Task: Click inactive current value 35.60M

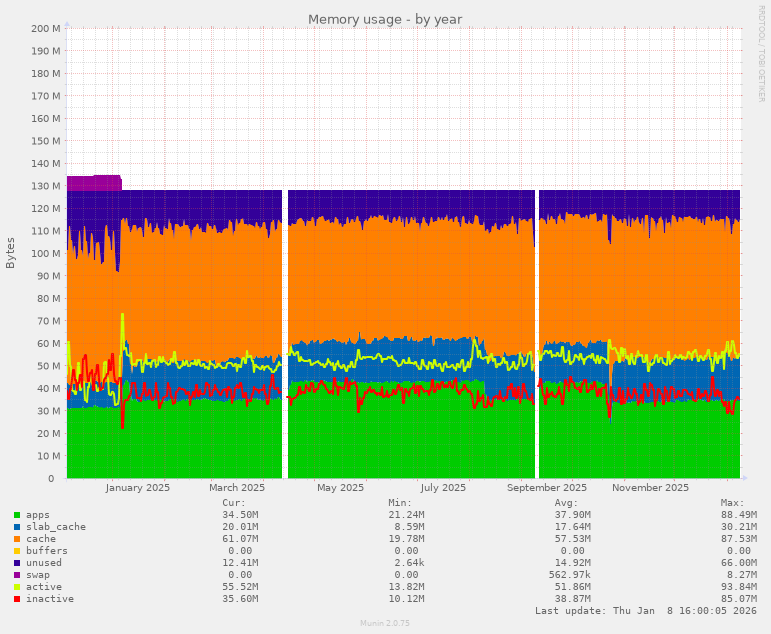Action: tap(240, 599)
